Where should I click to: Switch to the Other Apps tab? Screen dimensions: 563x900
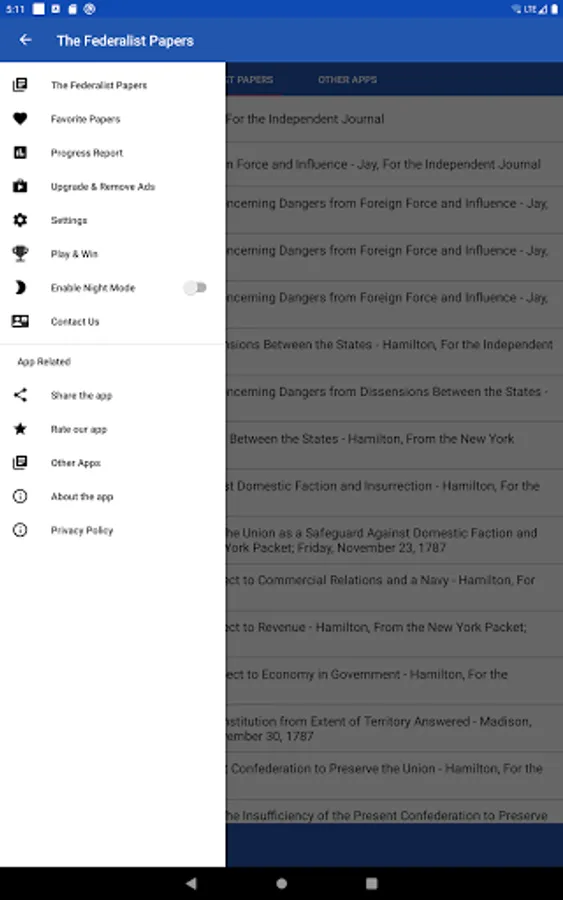(347, 80)
